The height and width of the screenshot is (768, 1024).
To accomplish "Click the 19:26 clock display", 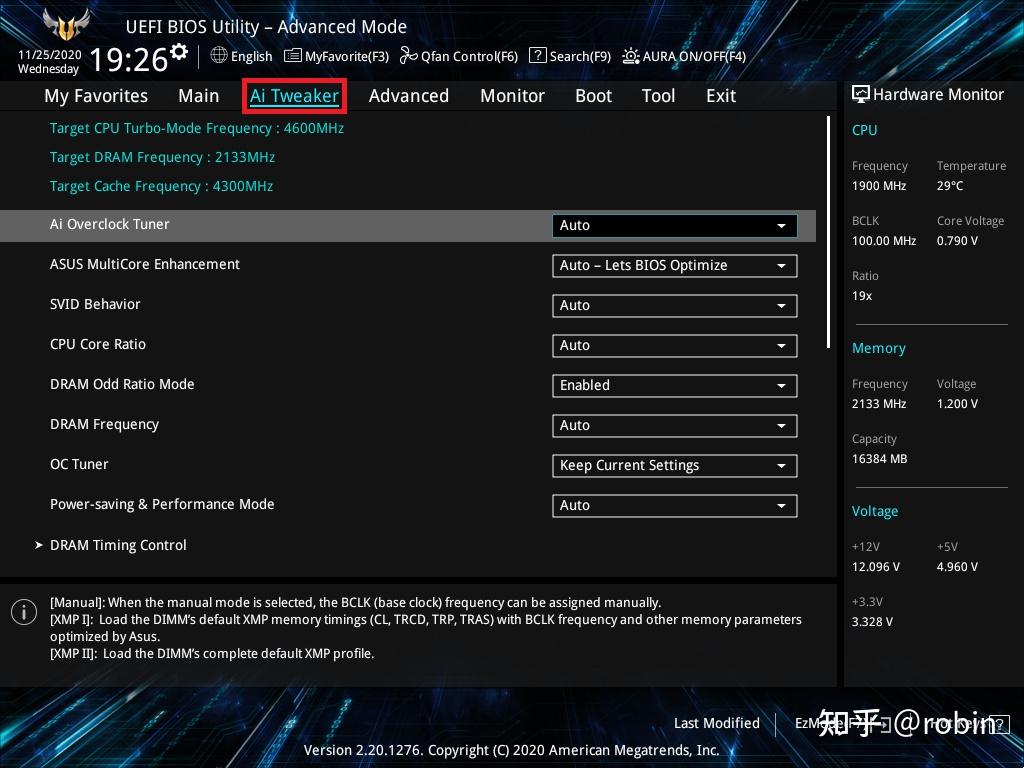I will pos(129,60).
